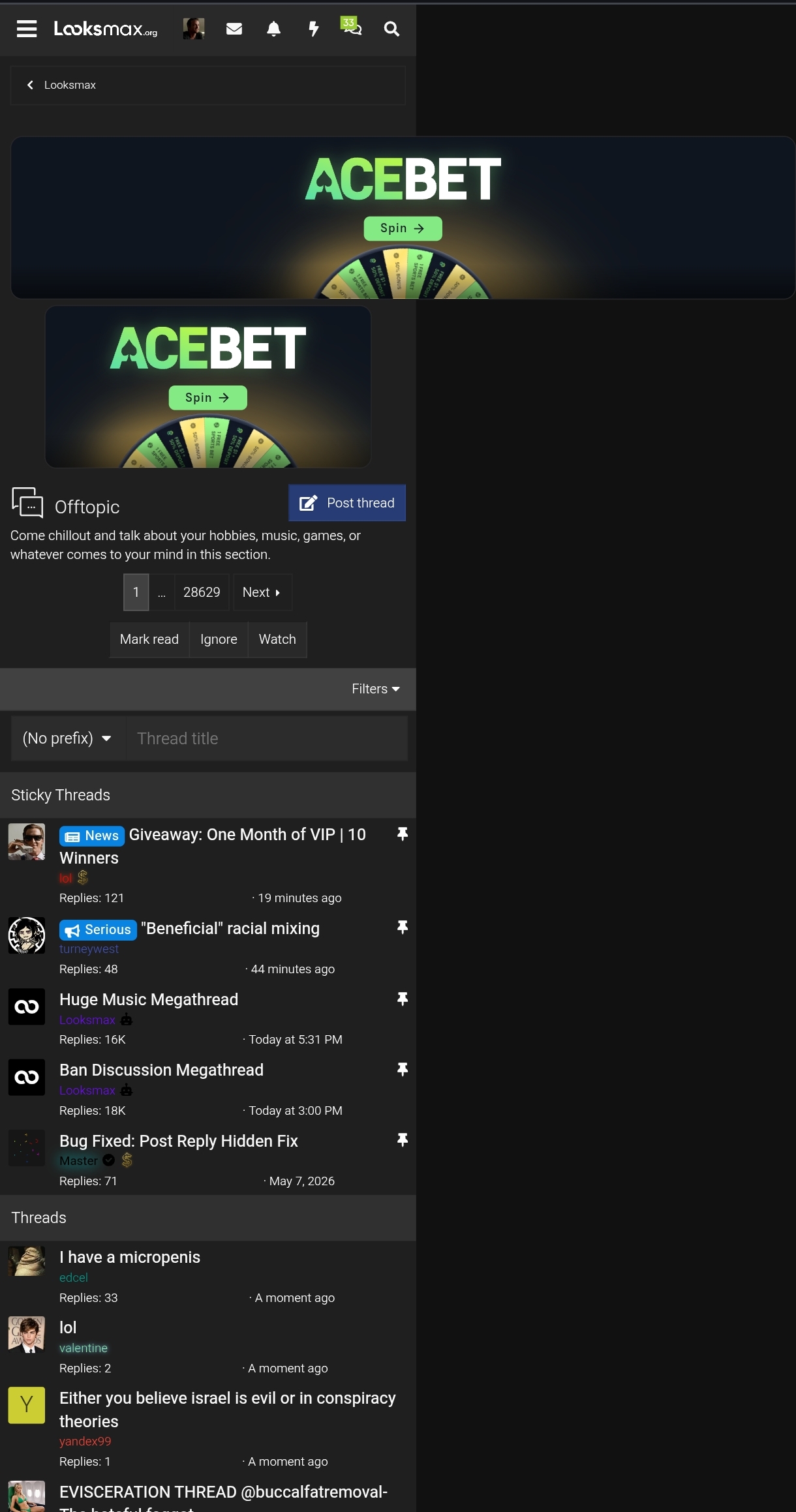Click the robot badge under Huge Music Megathread

pyautogui.click(x=127, y=1020)
